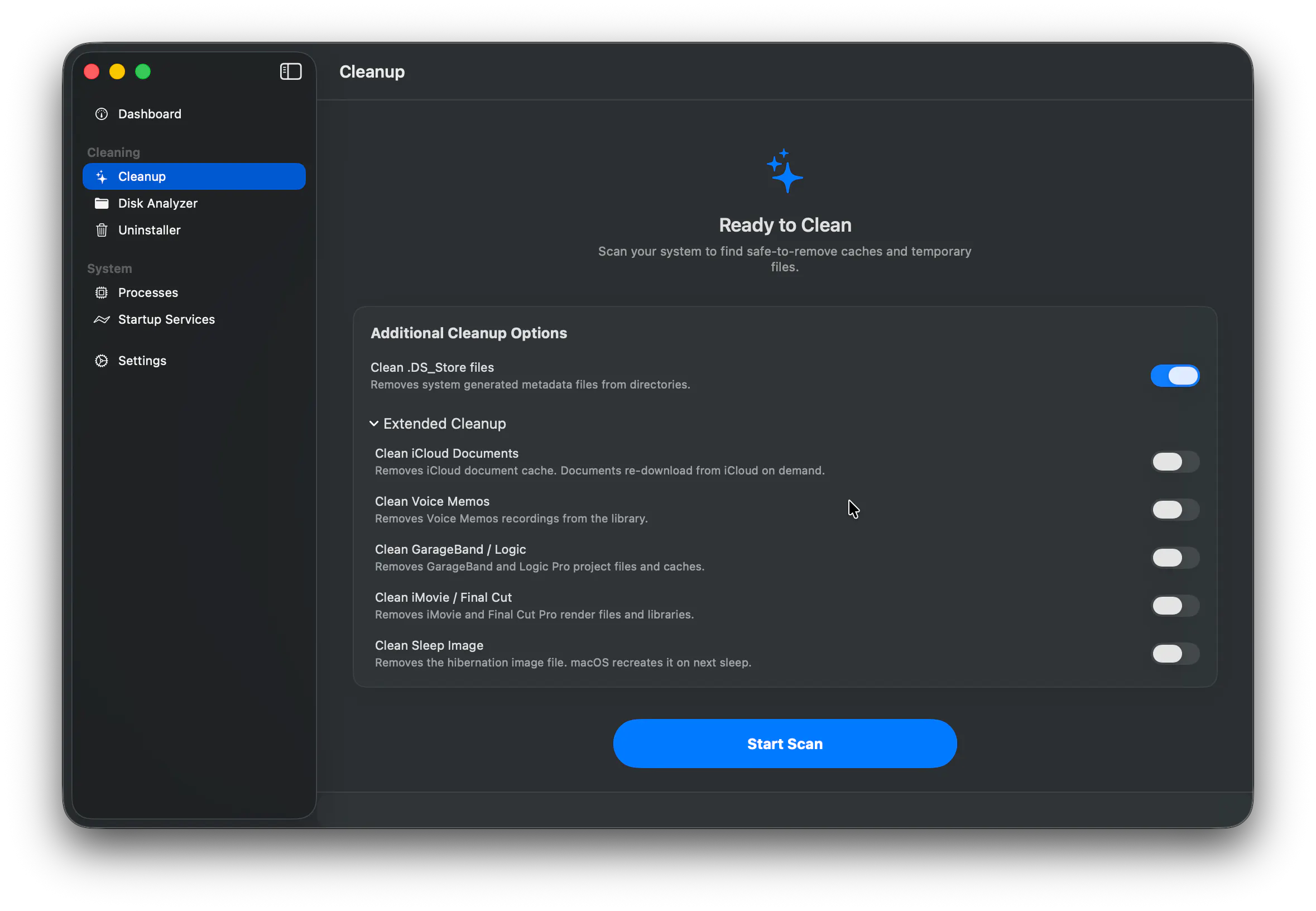This screenshot has height=911, width=1316.
Task: Click 'Scan your system to find' subtitle
Action: (785, 258)
